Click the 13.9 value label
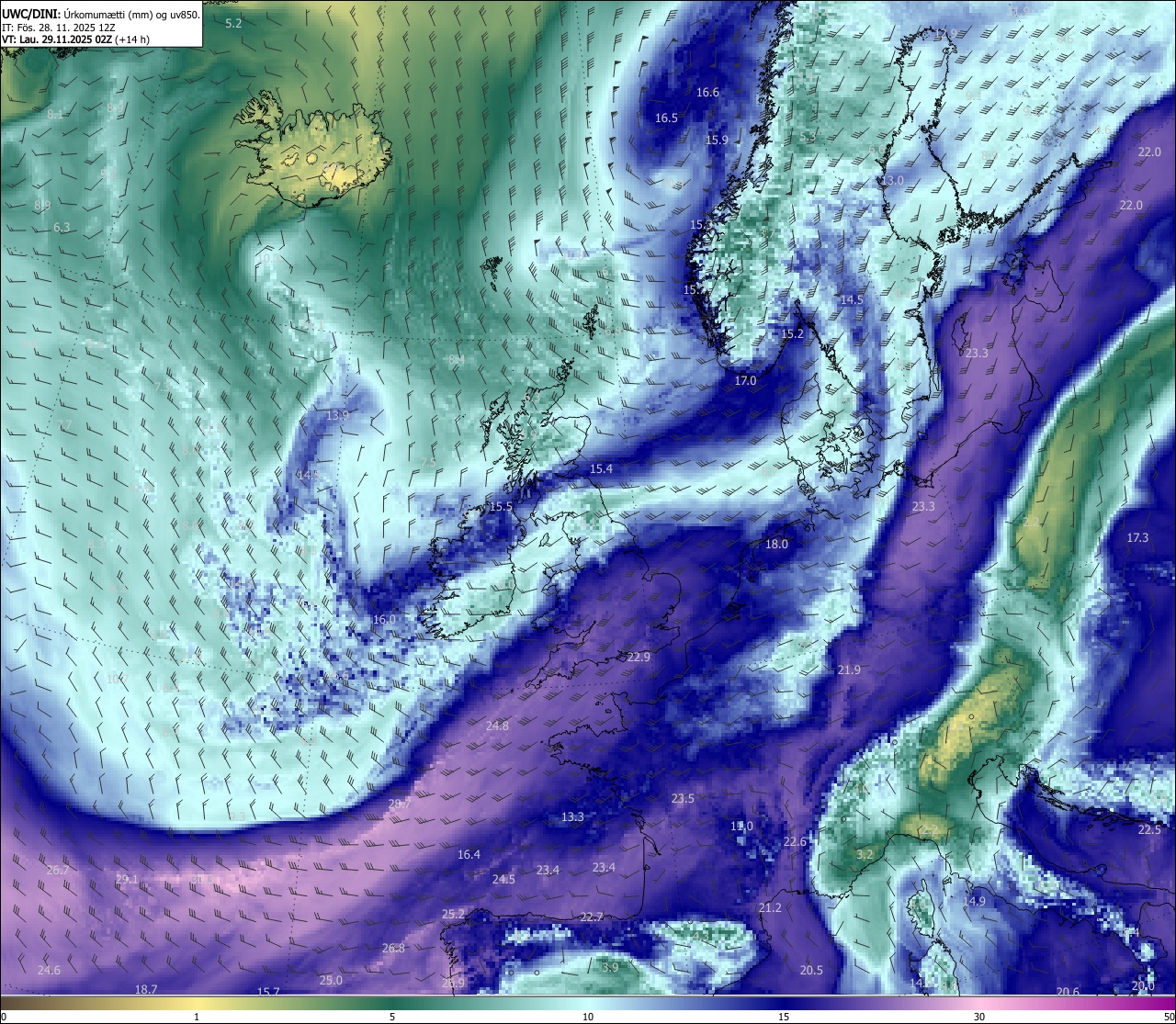The image size is (1176, 1024). point(337,415)
